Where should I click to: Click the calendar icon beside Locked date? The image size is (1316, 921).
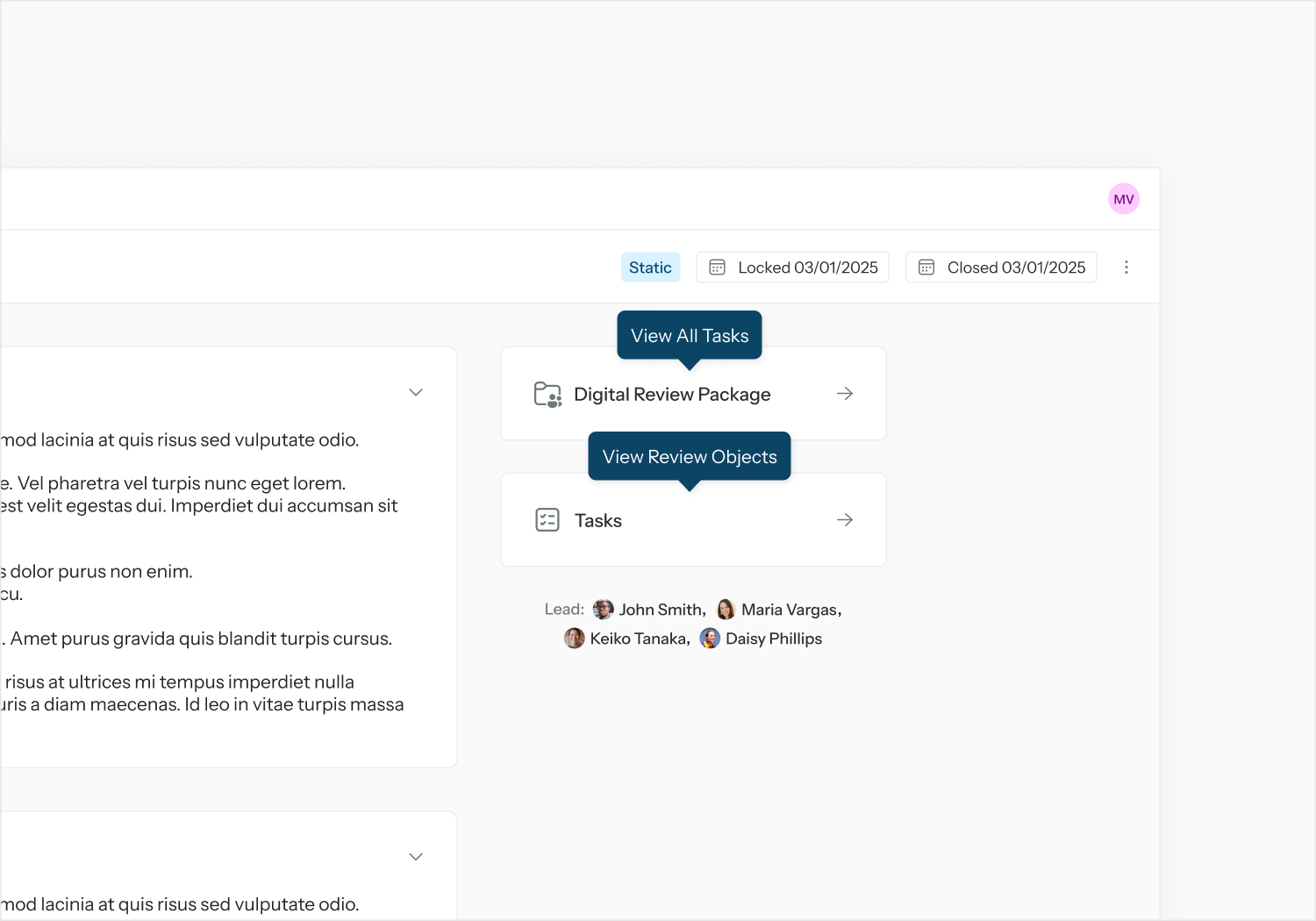tap(717, 268)
